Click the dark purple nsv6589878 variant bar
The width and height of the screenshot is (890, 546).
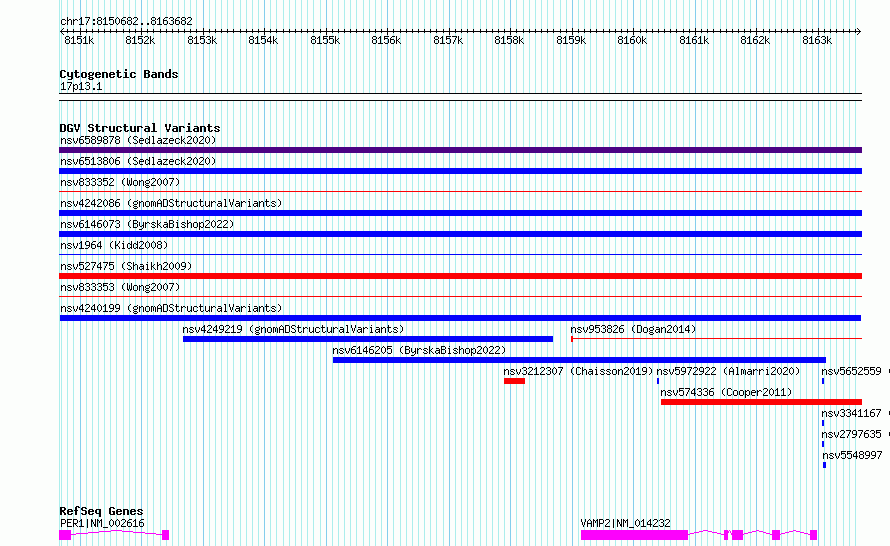coord(460,150)
